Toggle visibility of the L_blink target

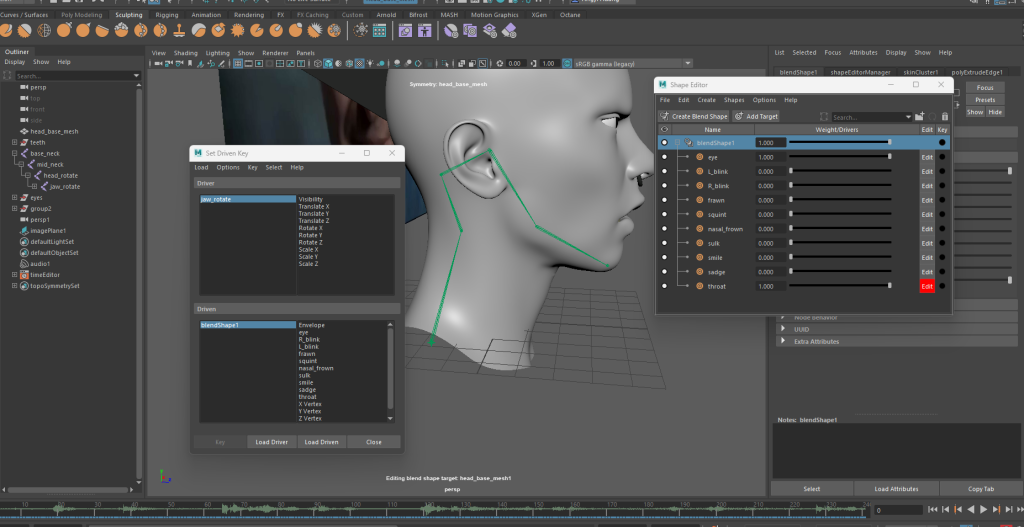point(665,172)
